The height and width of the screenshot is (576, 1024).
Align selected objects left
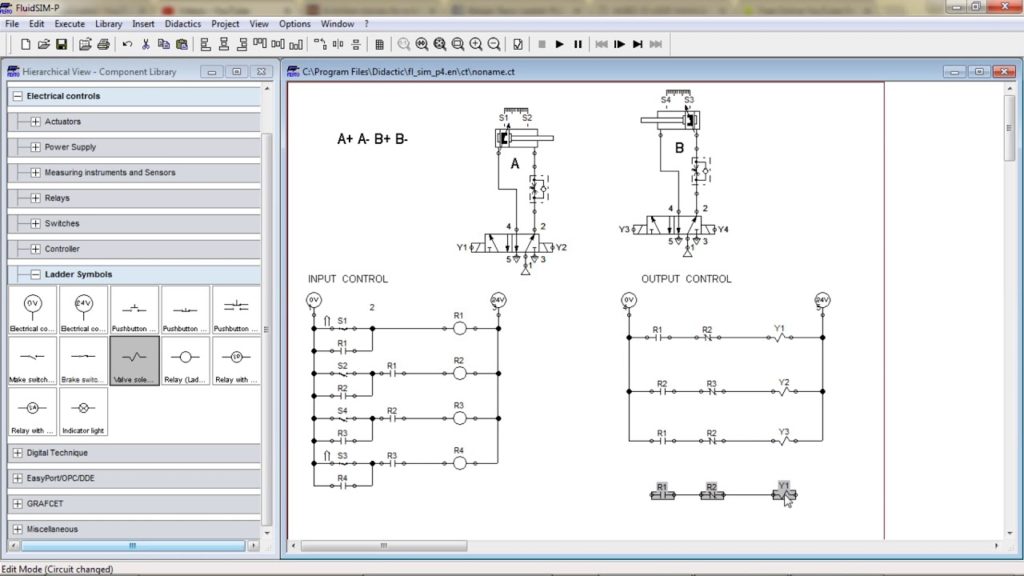206,44
